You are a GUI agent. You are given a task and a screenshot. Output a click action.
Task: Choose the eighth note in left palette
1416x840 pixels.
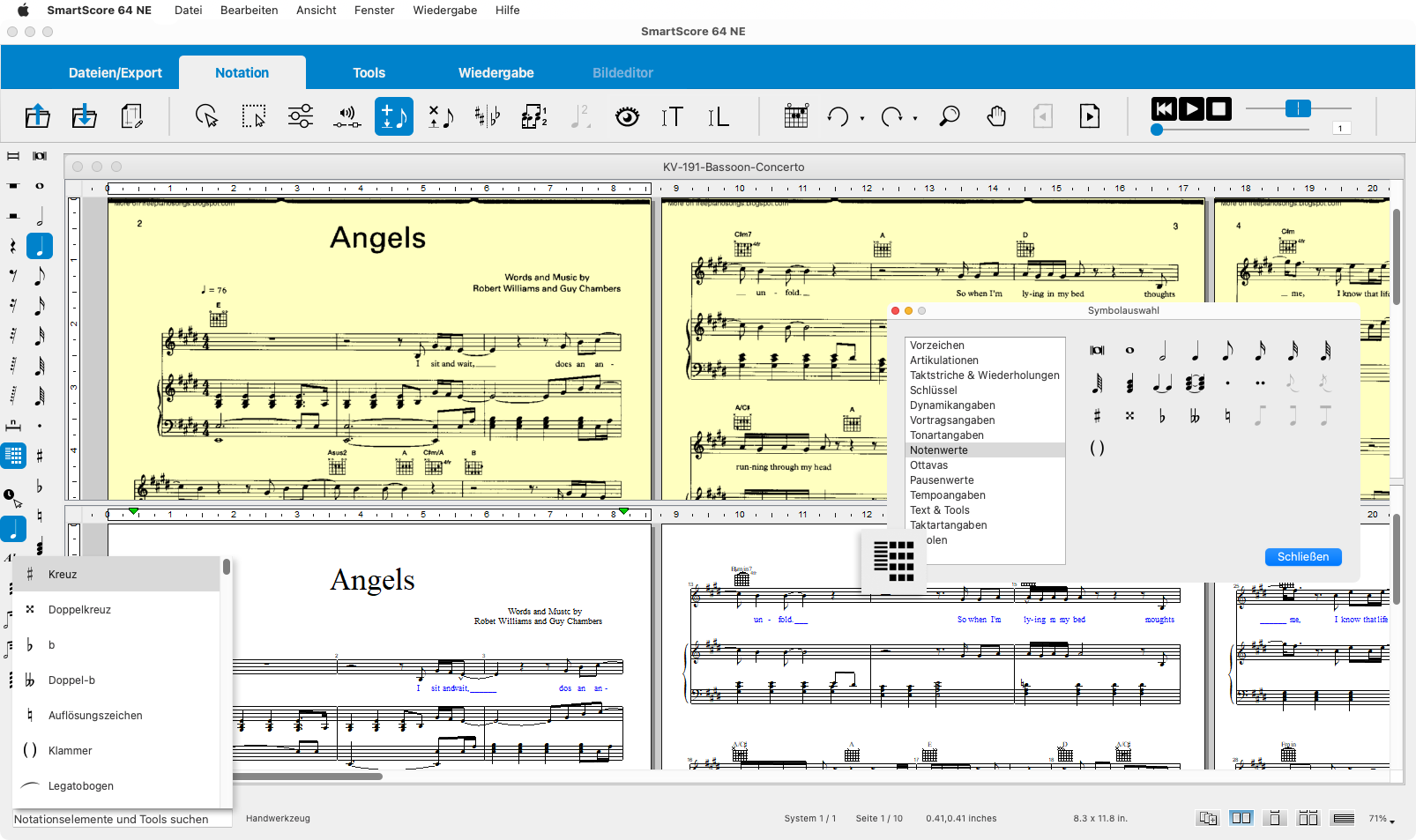coord(40,276)
